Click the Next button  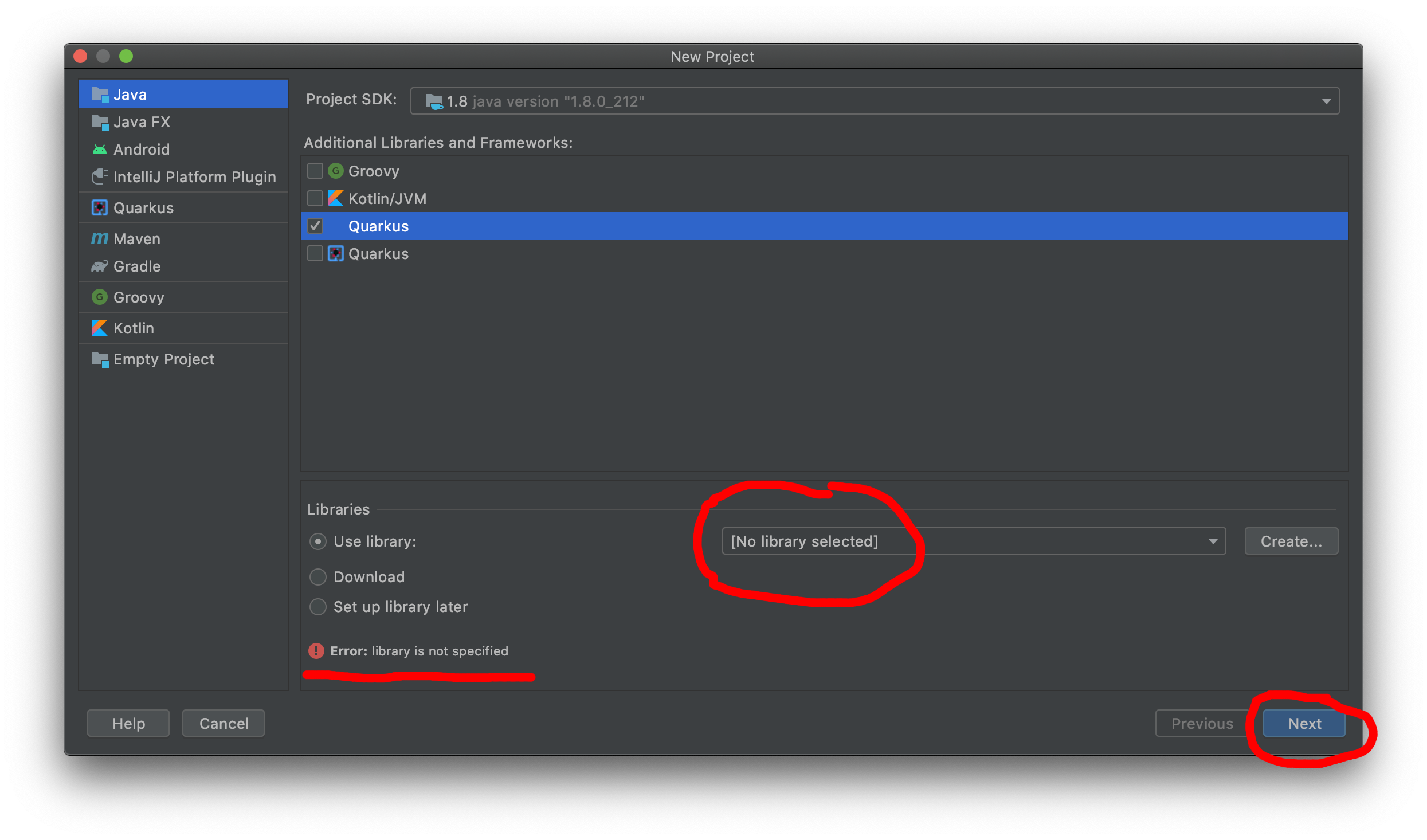pyautogui.click(x=1304, y=723)
